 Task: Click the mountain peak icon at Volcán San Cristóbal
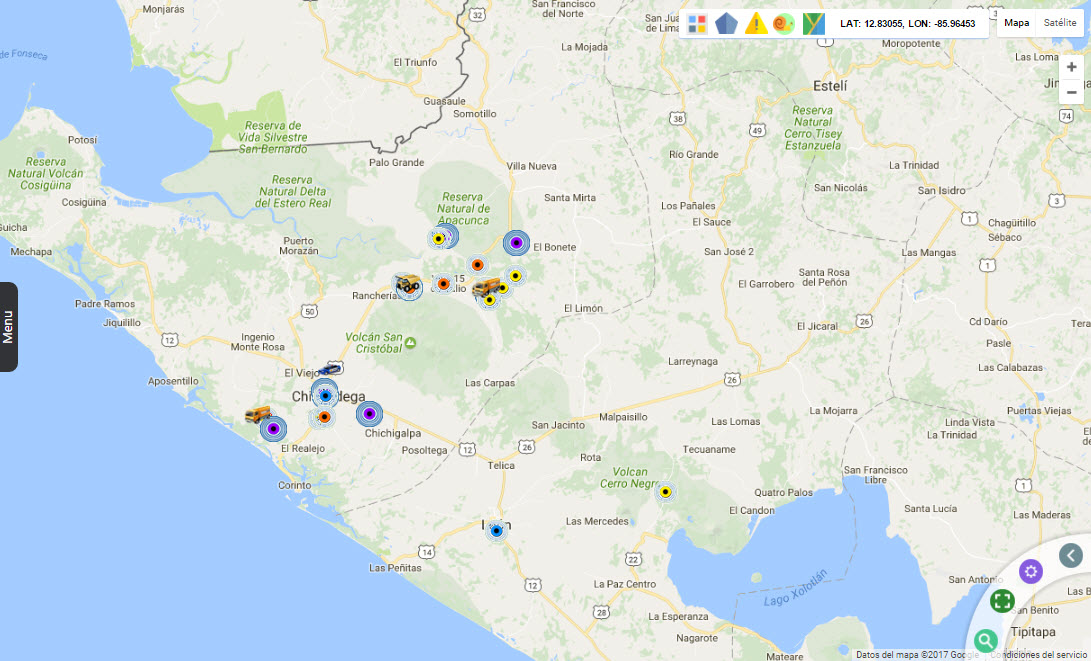click(x=411, y=342)
